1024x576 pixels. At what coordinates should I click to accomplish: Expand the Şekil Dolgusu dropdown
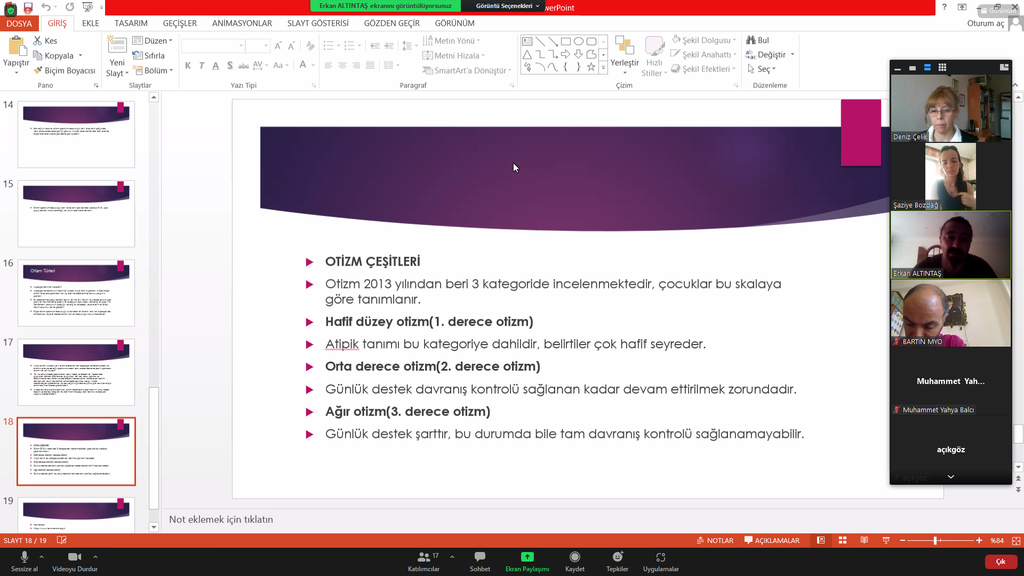(x=735, y=41)
